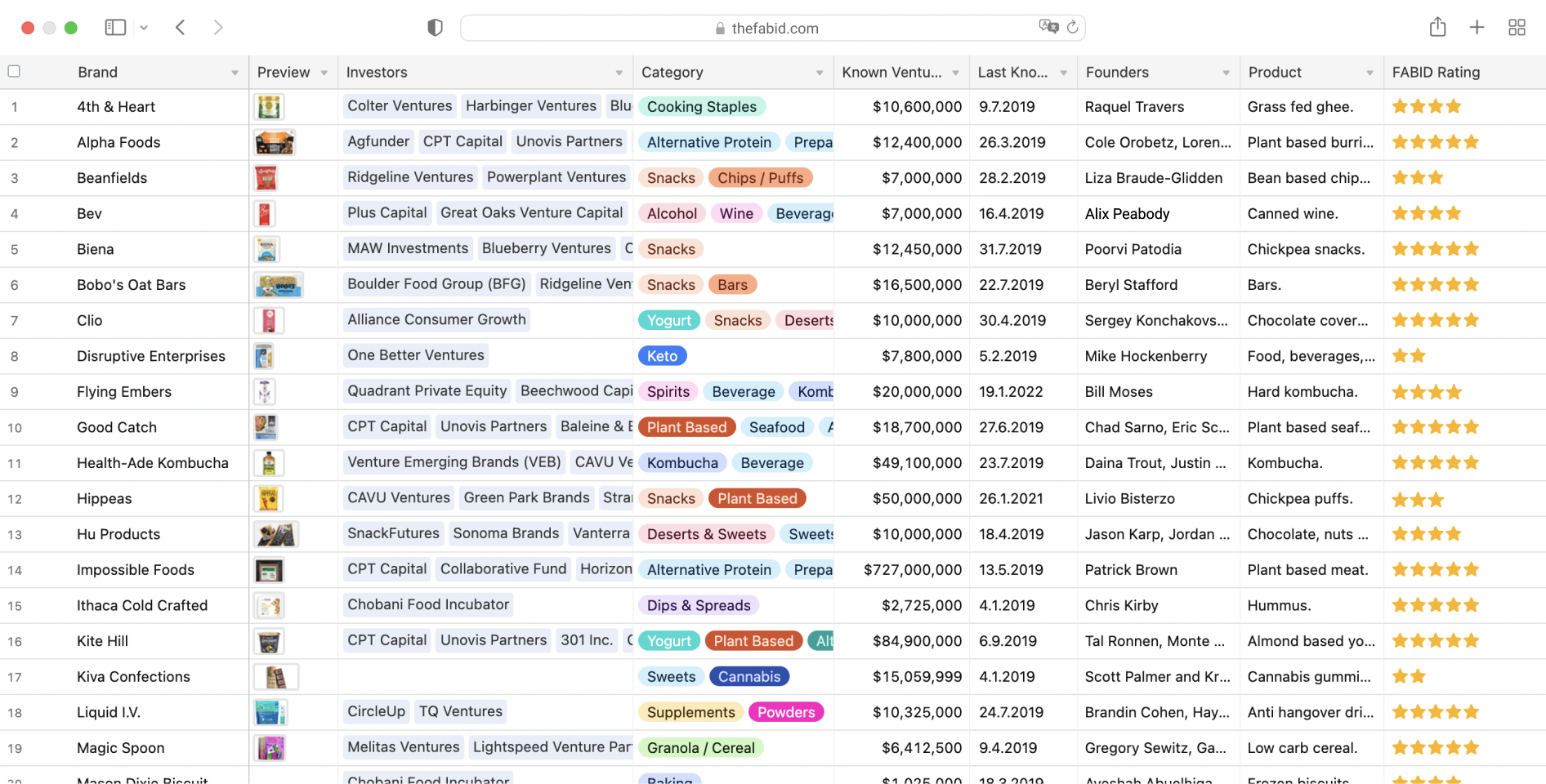Open the Biena preview thumbnail
The image size is (1546, 784).
(x=266, y=249)
